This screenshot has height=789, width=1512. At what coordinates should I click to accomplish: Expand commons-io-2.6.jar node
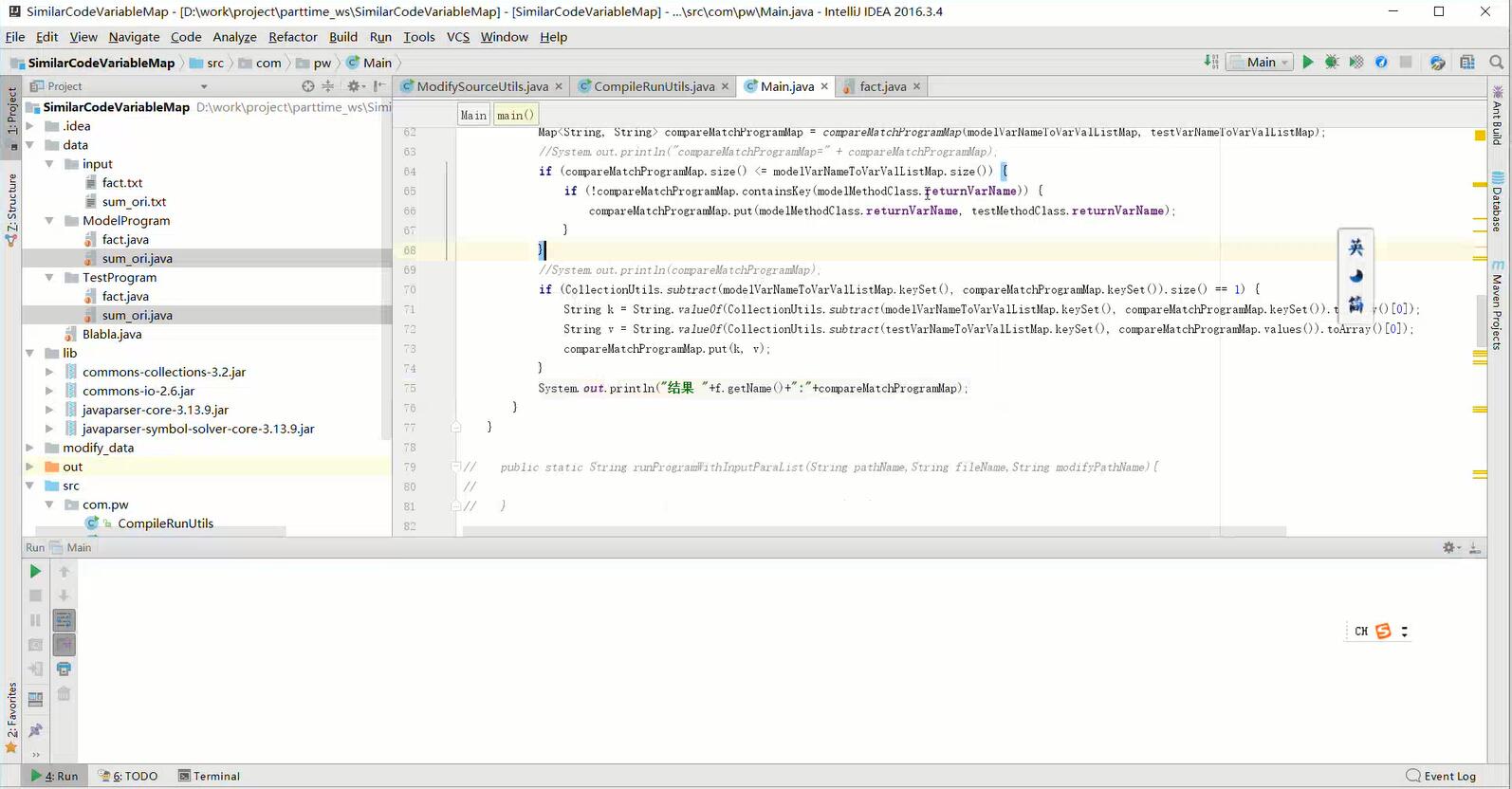(x=49, y=391)
